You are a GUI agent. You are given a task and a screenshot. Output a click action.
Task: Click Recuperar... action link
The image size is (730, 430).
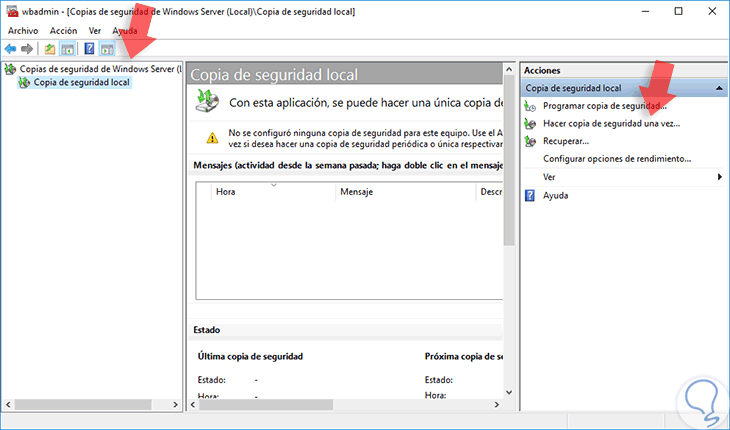[566, 141]
